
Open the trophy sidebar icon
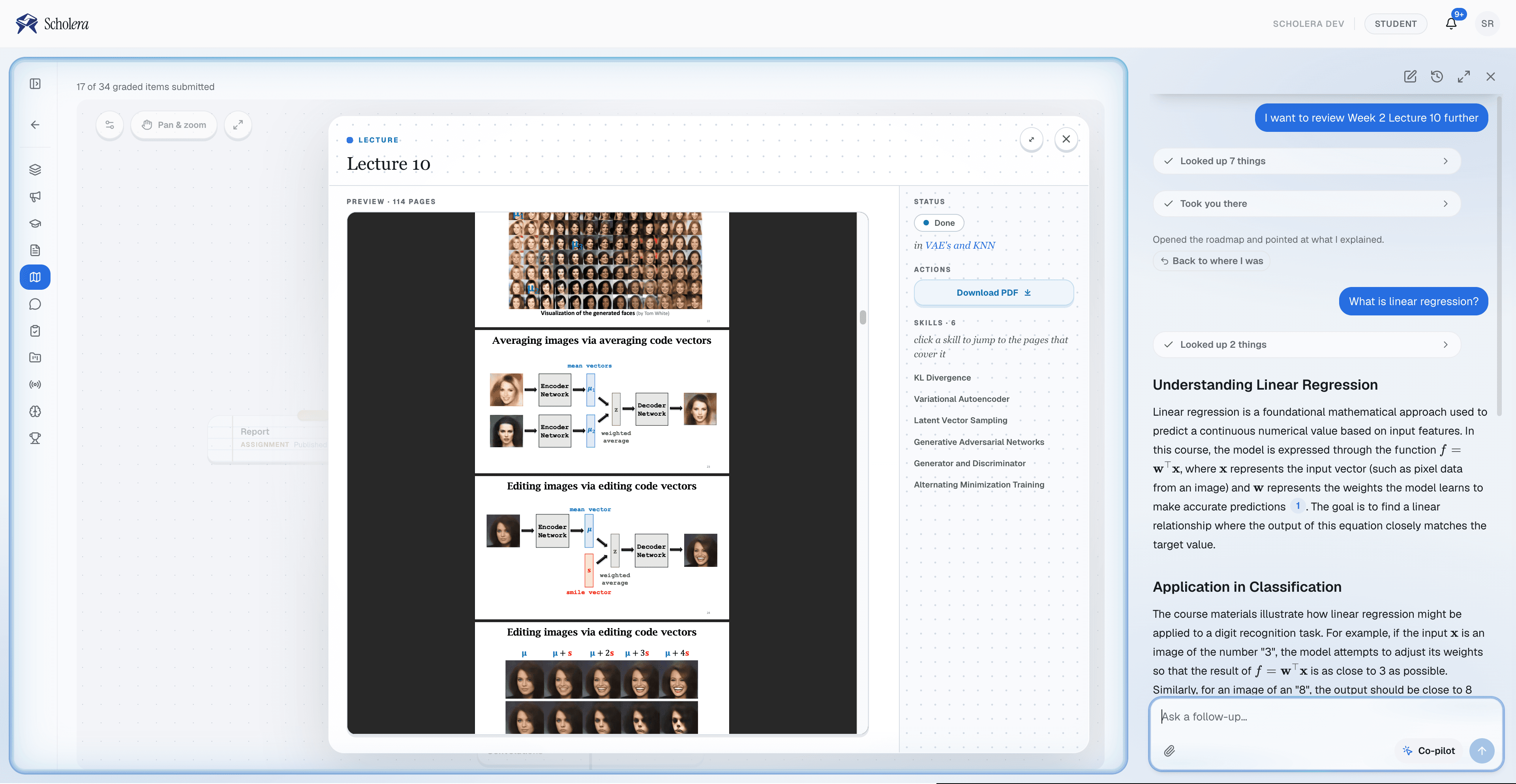click(x=35, y=438)
